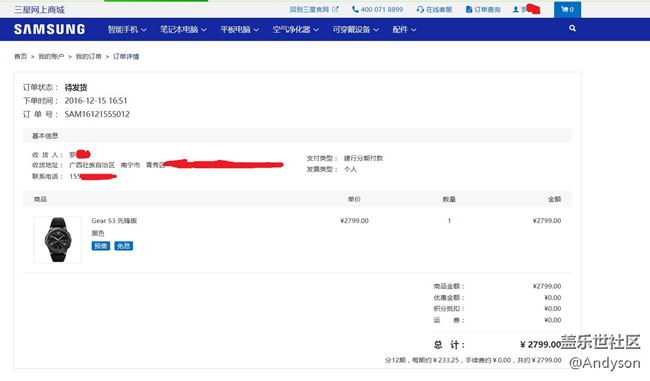Click the blue 预售 tag
The image size is (650, 381).
101,246
